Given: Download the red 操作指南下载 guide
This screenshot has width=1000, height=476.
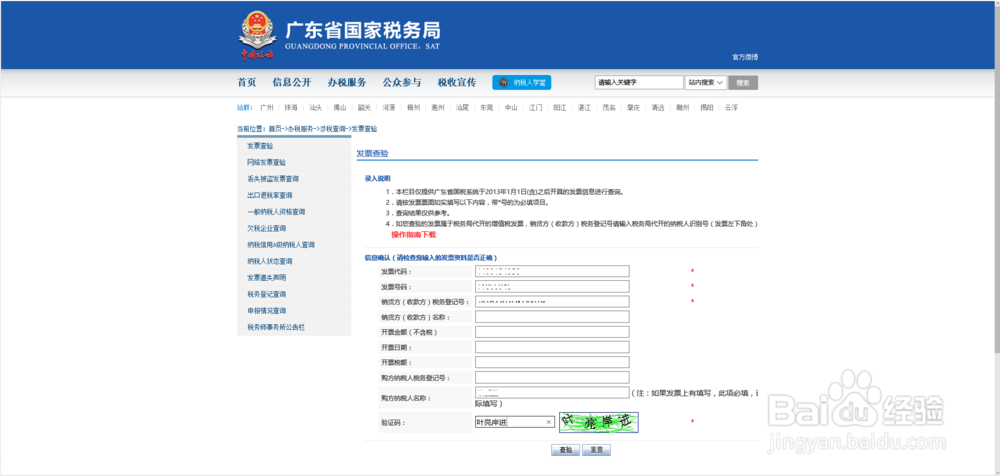Looking at the screenshot, I should pyautogui.click(x=413, y=235).
